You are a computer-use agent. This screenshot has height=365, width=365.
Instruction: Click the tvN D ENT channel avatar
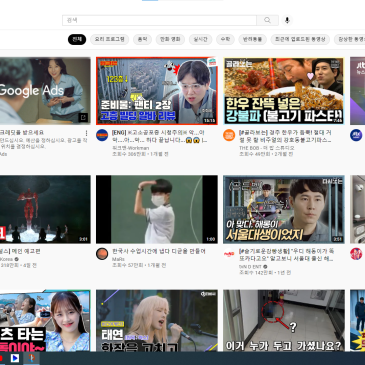click(x=229, y=254)
